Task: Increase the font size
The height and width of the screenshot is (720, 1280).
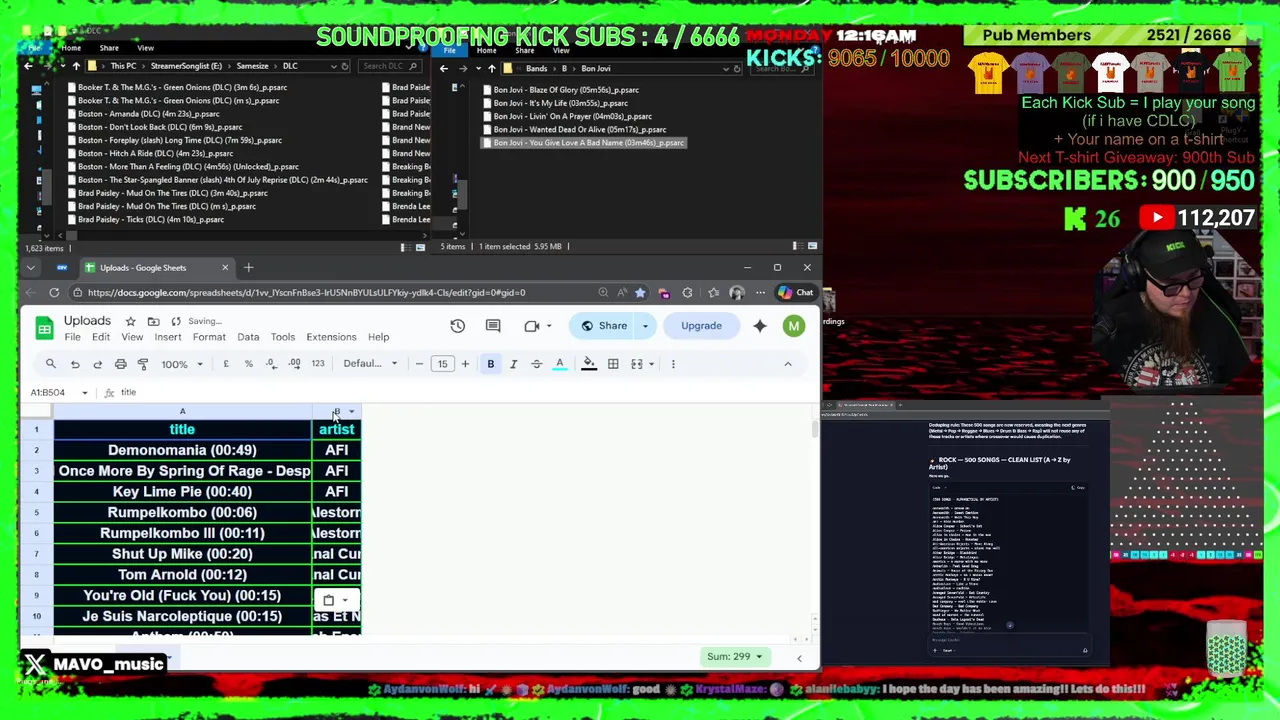Action: click(x=465, y=364)
